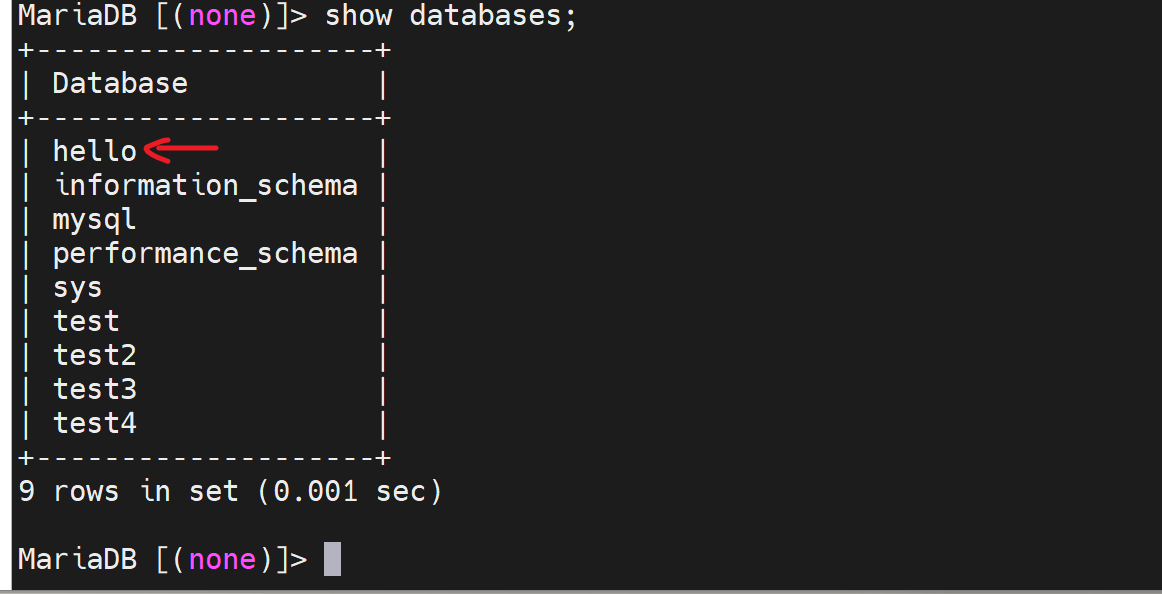Click the "MariaDB" text in the first prompt

point(77,16)
